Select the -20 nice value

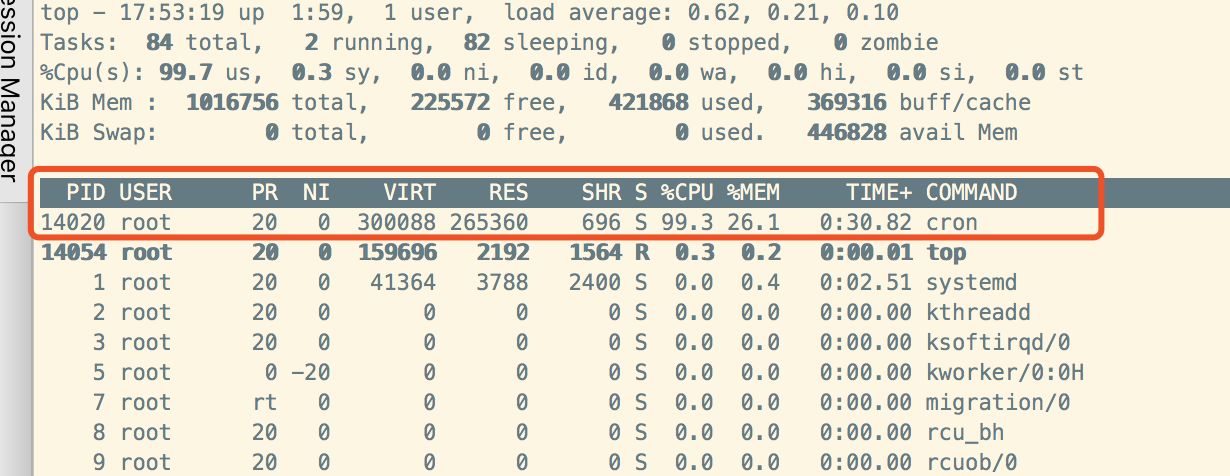coord(311,372)
